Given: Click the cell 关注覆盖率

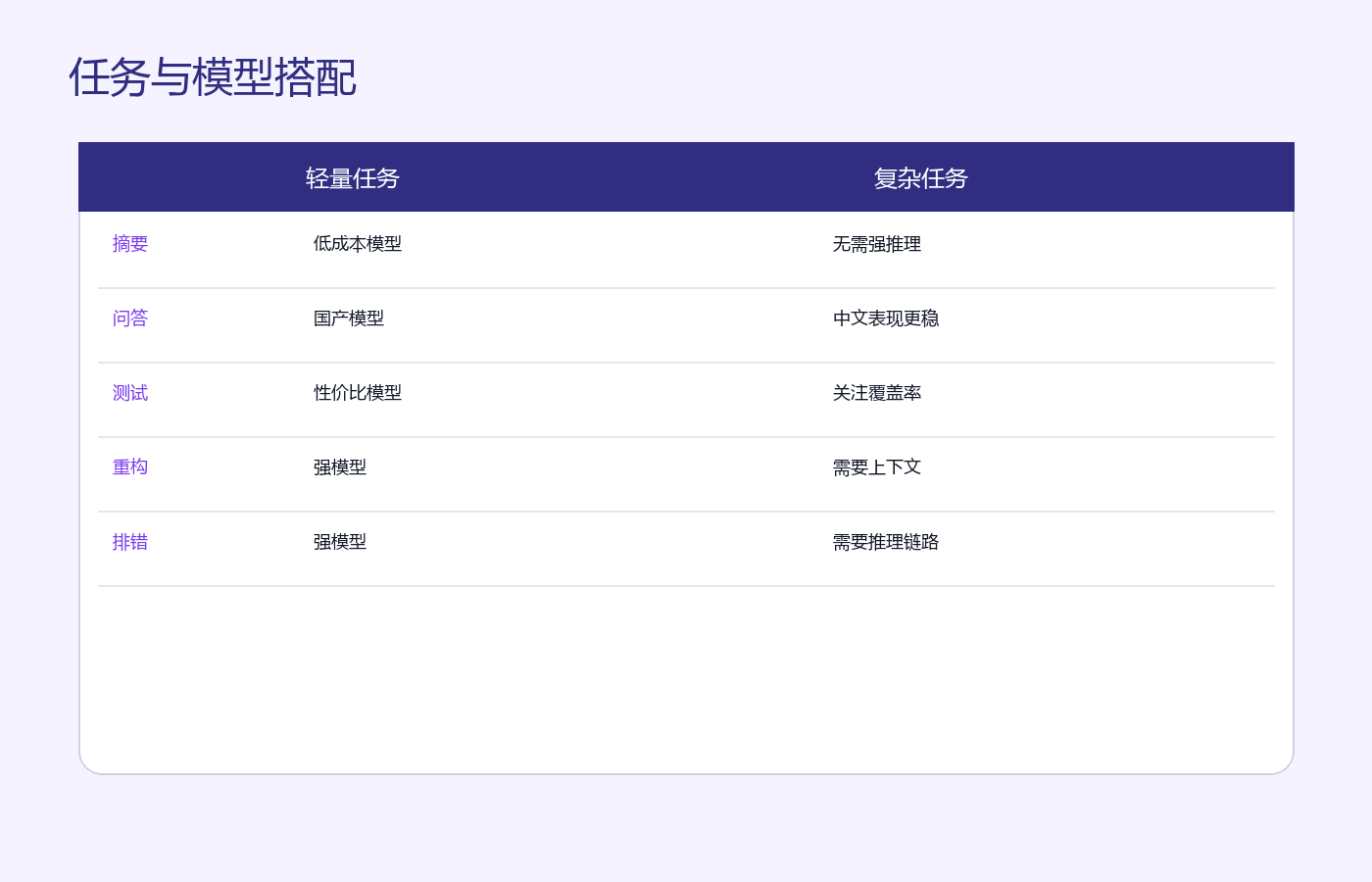Looking at the screenshot, I should (877, 393).
